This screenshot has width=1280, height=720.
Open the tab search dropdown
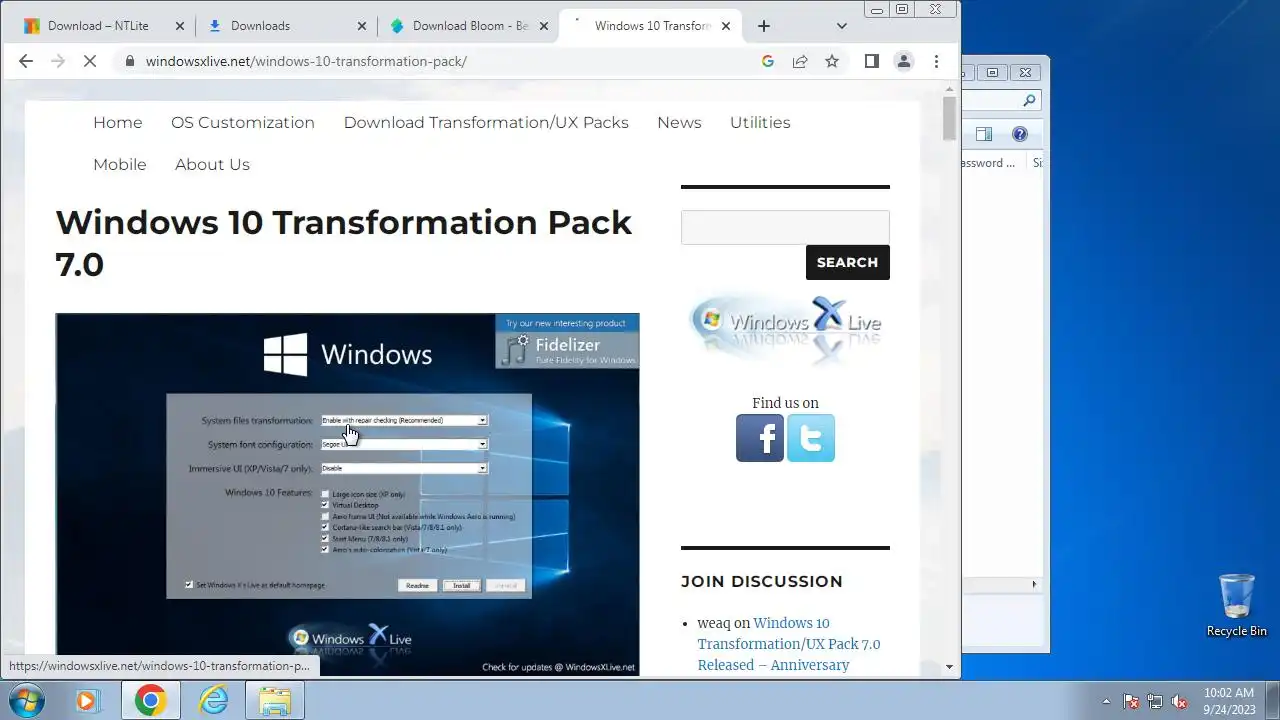pos(842,26)
